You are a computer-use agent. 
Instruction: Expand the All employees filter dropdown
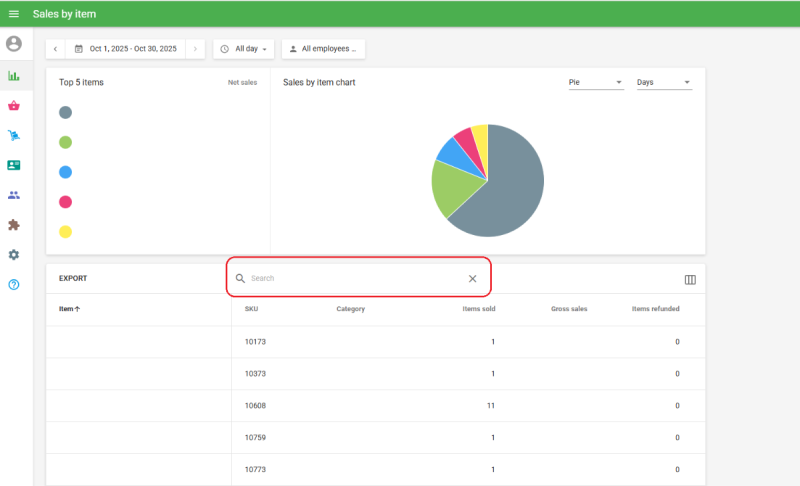[322, 49]
